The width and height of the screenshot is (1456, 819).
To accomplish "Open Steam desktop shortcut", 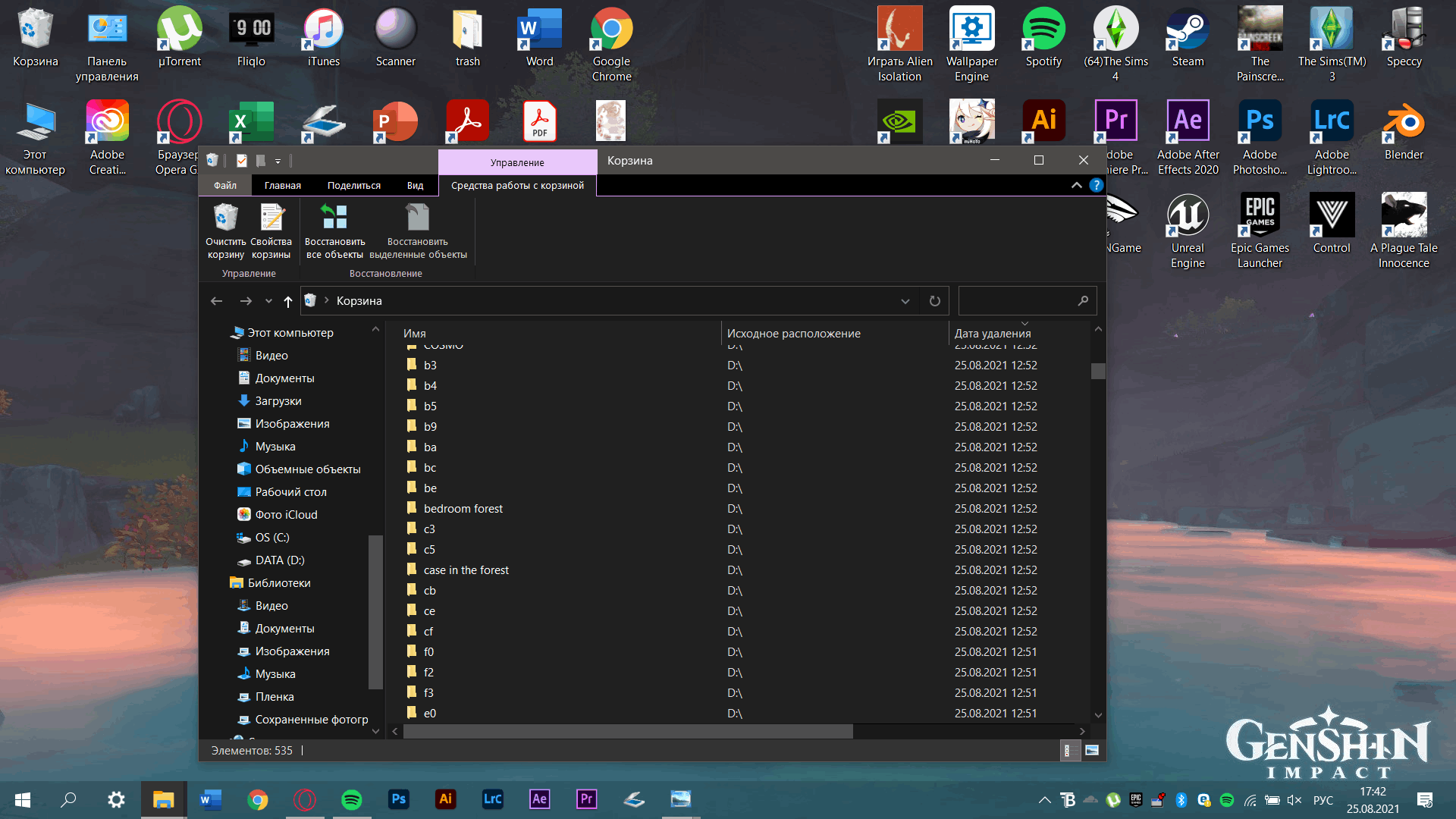I will [1188, 38].
